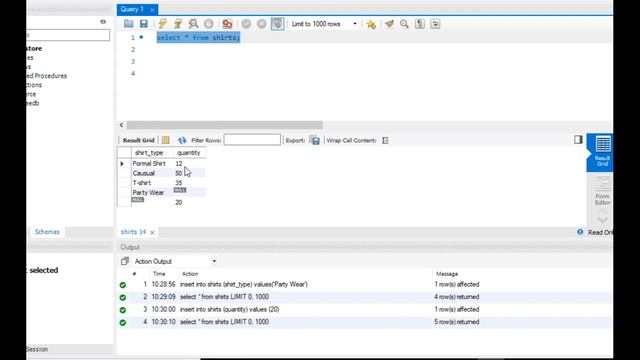Screen dimensions: 640x360
Task: Select the store schema in navigator
Action: pos(34,49)
